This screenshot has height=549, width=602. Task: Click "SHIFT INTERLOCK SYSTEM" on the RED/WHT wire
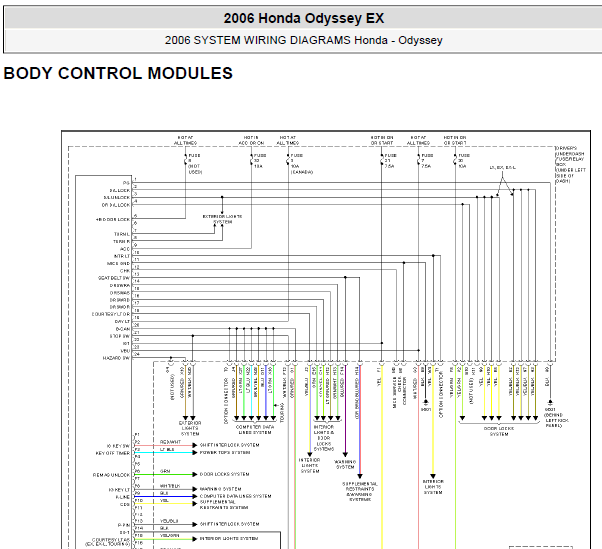230,445
